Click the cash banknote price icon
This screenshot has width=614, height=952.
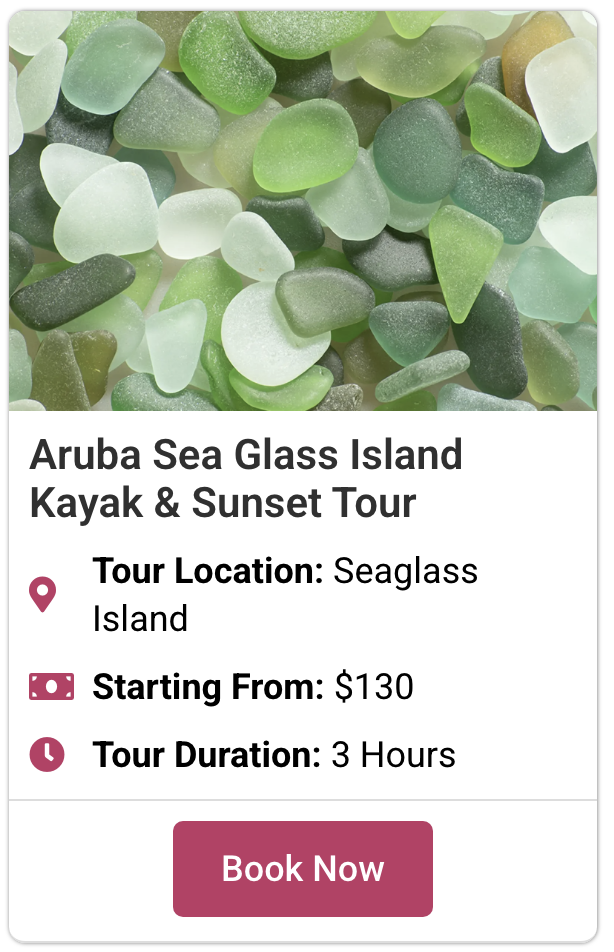click(x=51, y=687)
